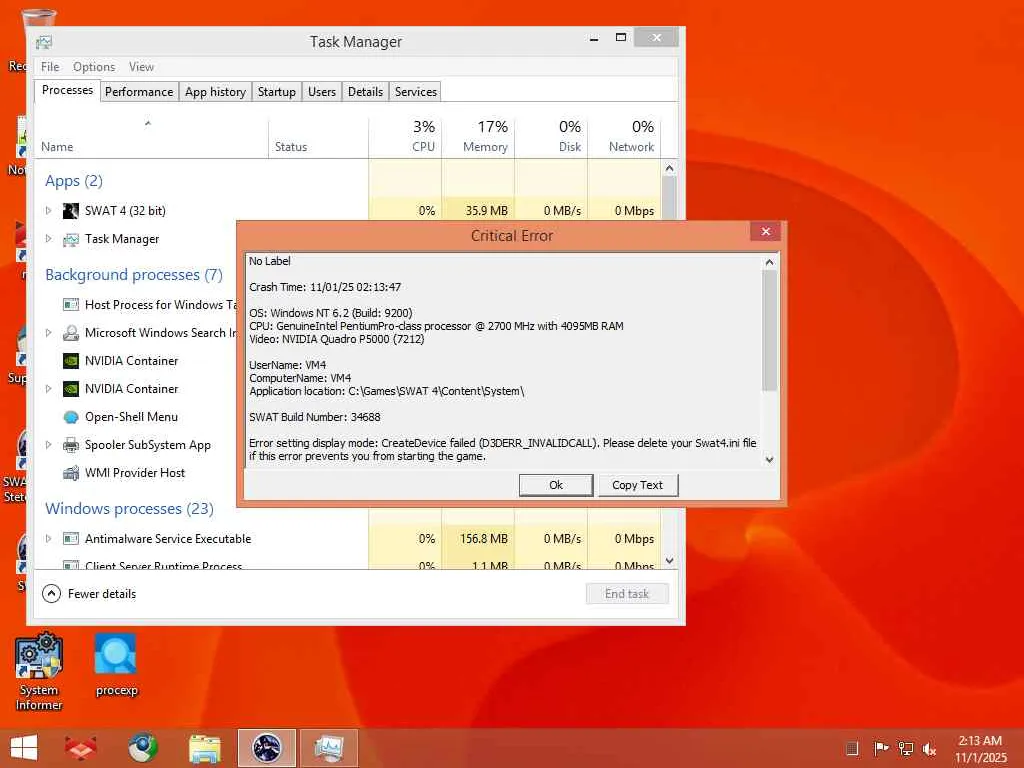Screen dimensions: 1024x768
Task: Switch to the App history tab
Action: 216,92
